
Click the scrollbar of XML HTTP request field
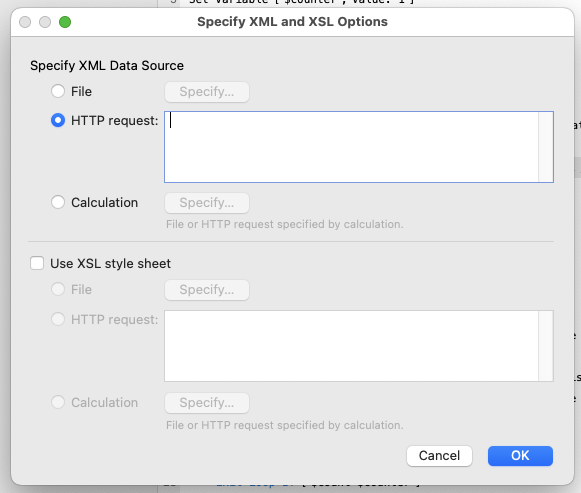point(546,147)
